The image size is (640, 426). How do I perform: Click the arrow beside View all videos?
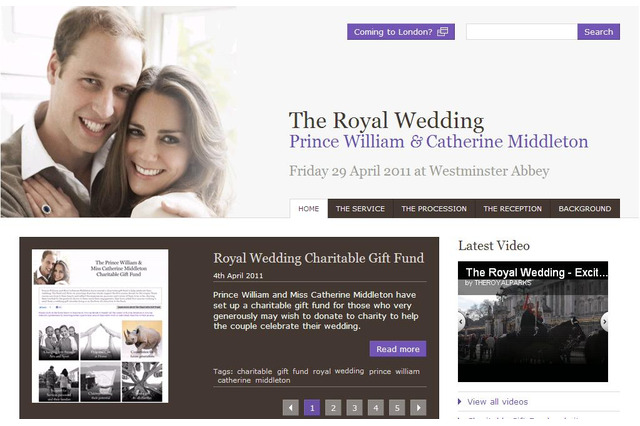(x=460, y=402)
